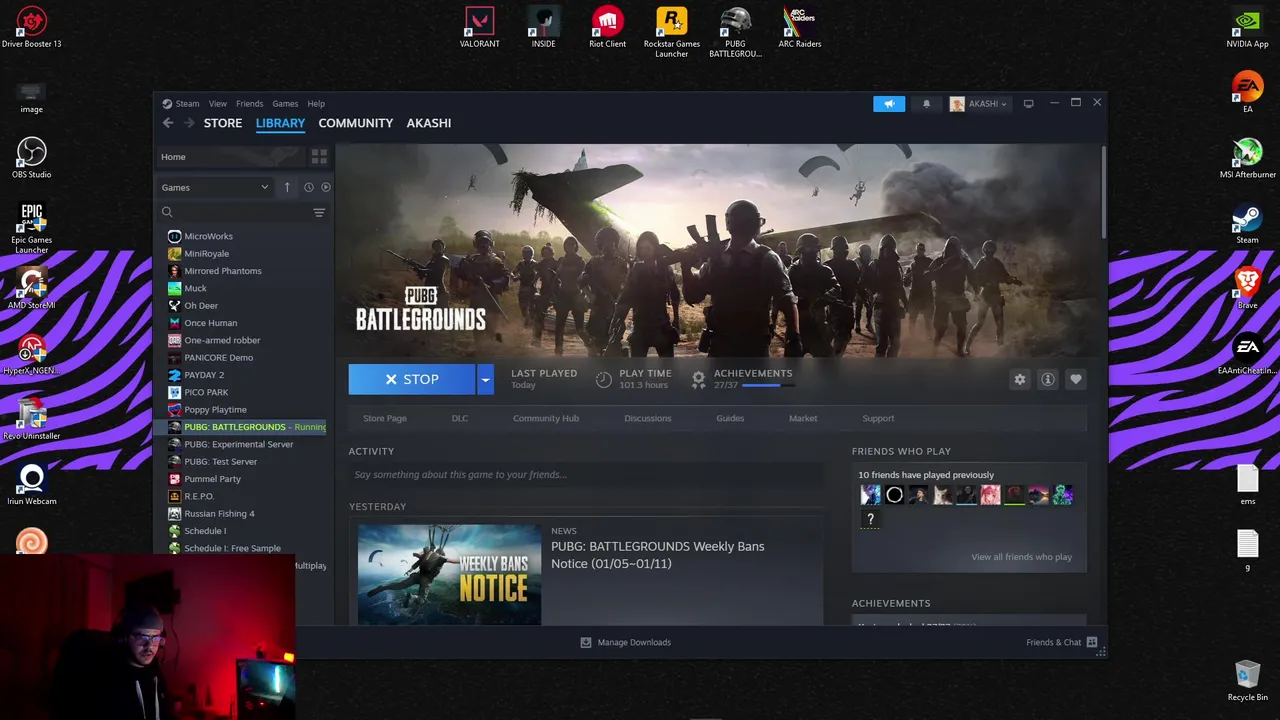
Task: Open PUBG Support link
Action: point(878,419)
